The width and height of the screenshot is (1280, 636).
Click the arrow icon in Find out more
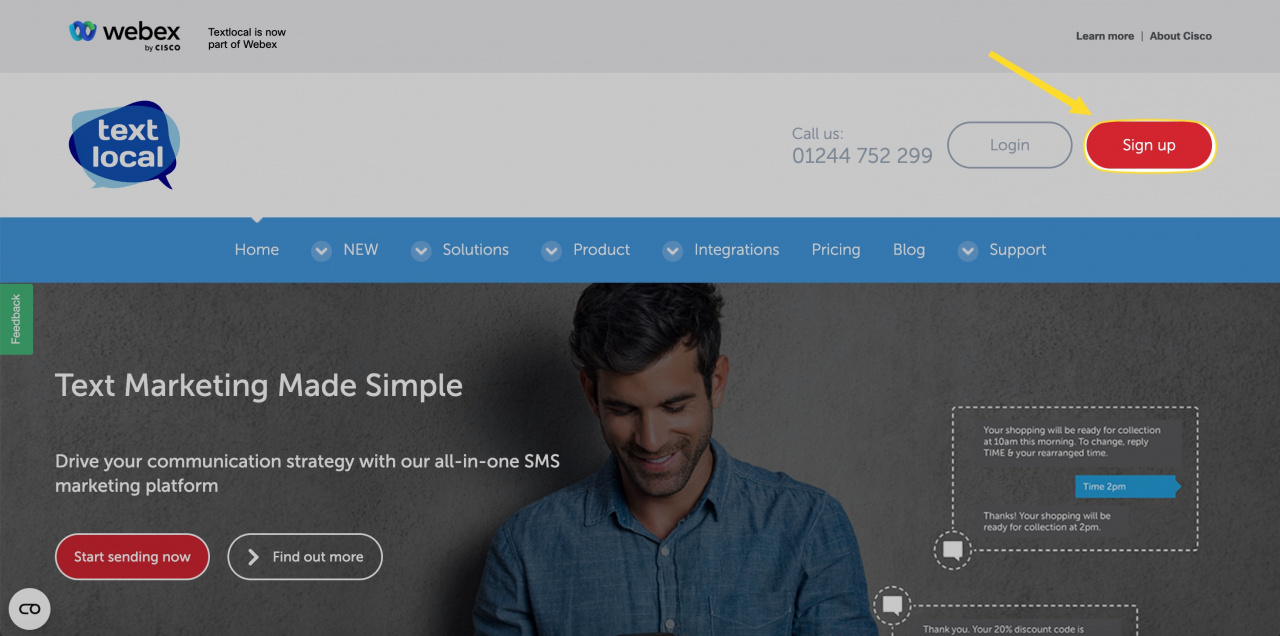coord(253,557)
